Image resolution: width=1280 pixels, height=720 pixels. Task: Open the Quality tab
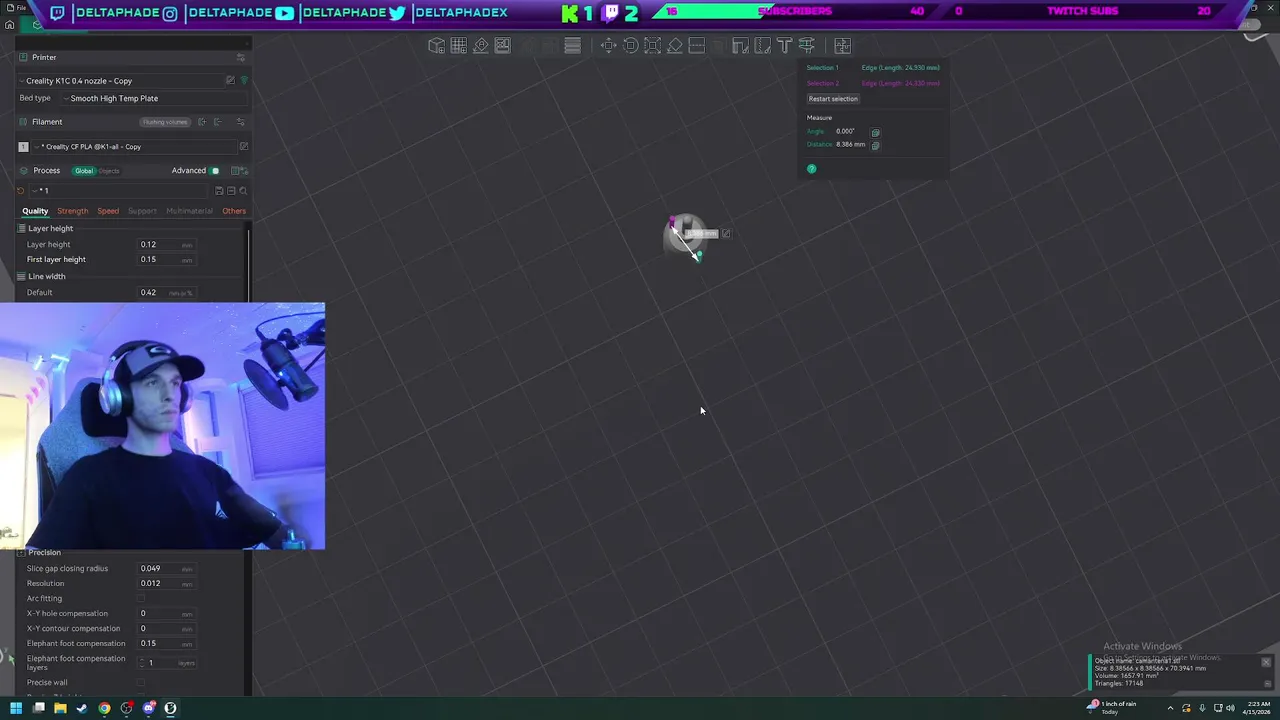pos(35,211)
